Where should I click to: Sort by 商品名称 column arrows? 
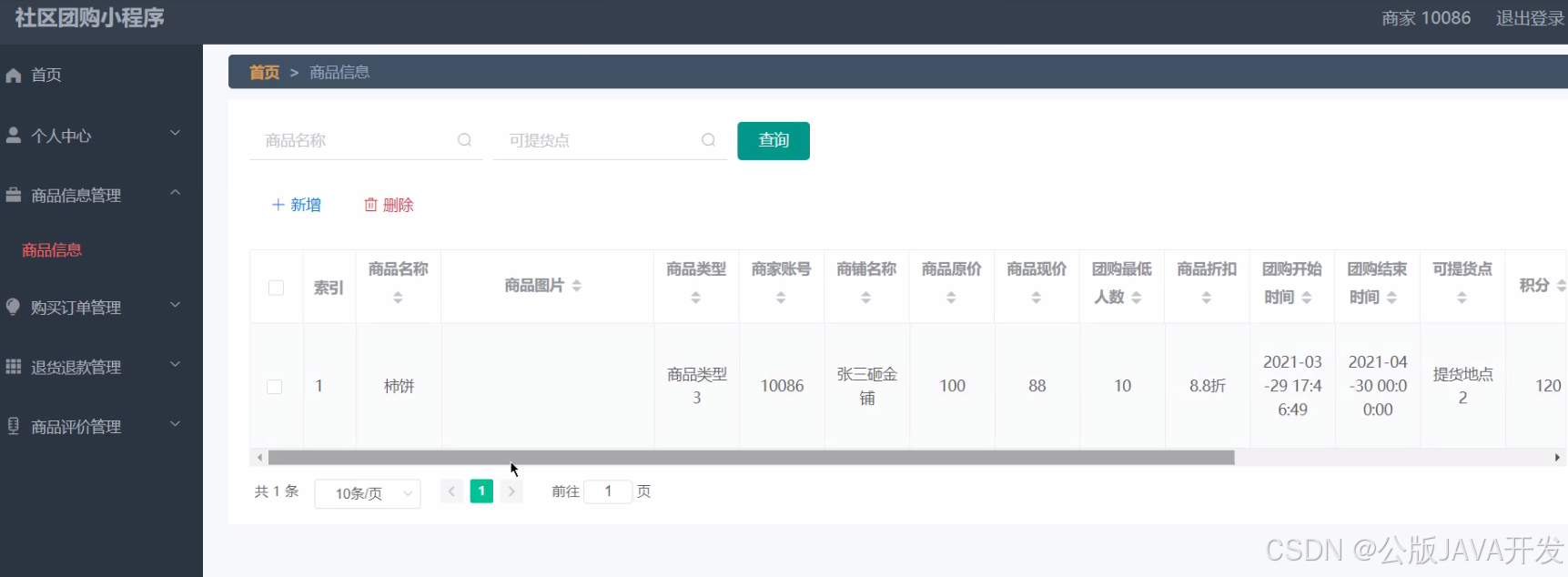pyautogui.click(x=398, y=298)
